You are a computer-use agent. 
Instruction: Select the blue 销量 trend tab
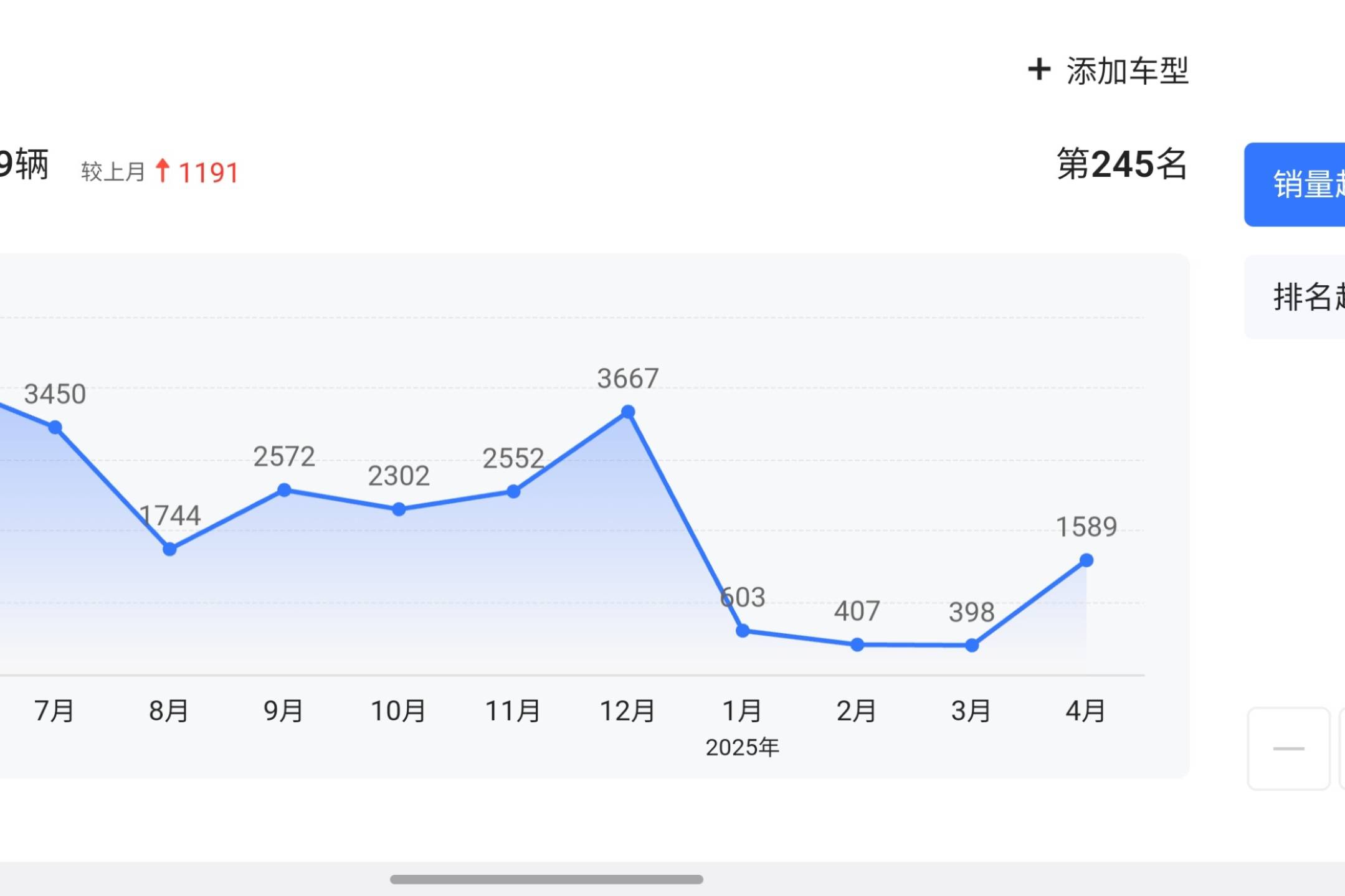coord(1295,184)
